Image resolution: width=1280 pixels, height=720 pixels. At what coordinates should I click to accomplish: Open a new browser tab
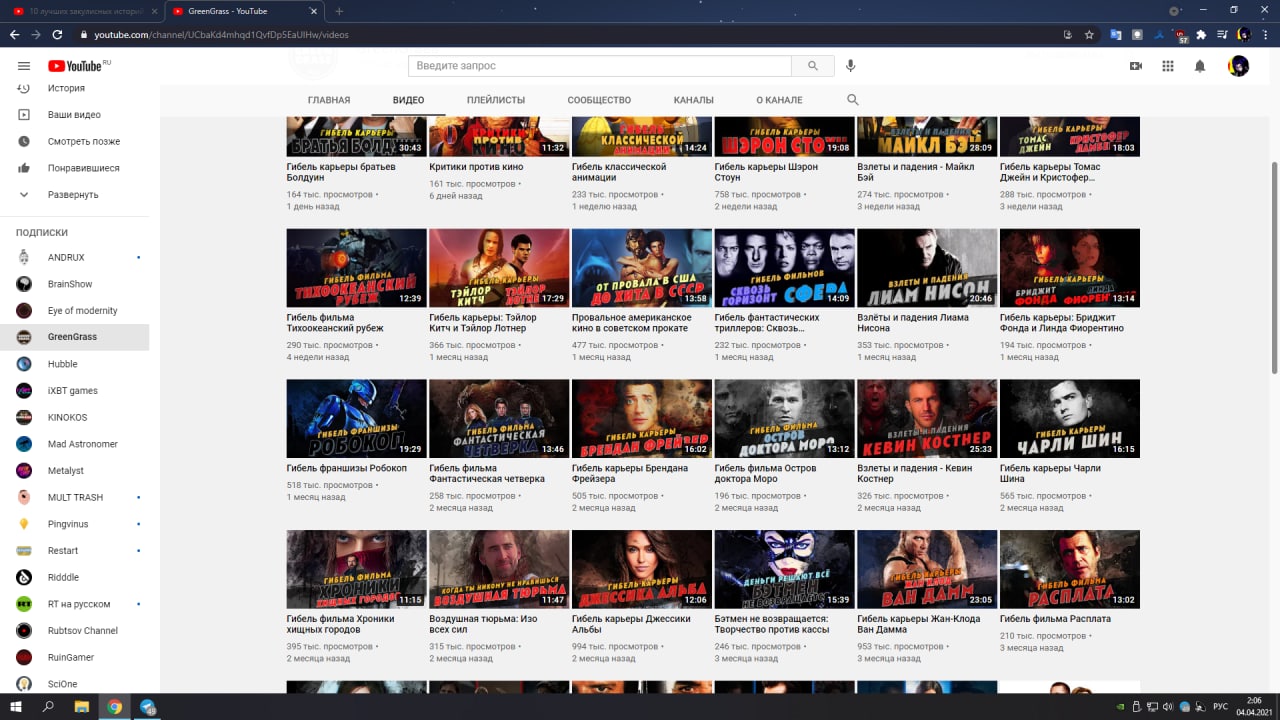click(339, 11)
